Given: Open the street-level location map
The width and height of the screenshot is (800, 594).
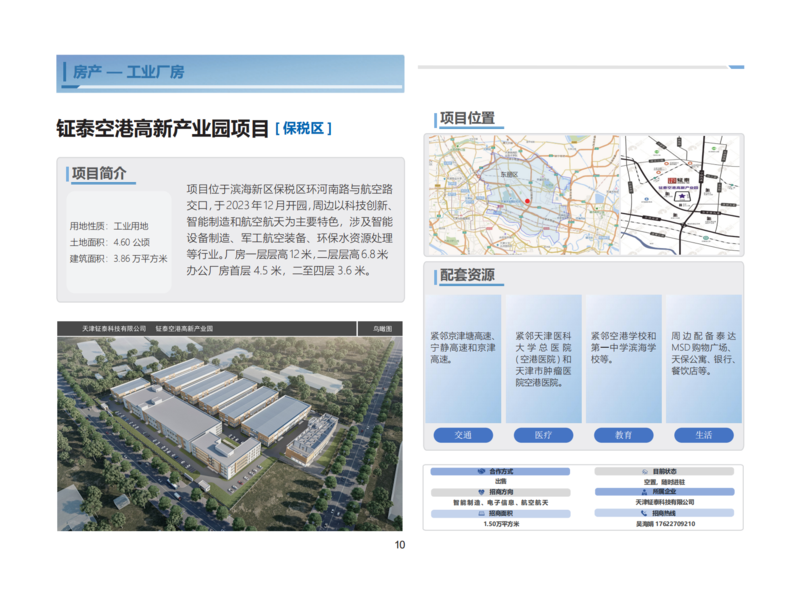Looking at the screenshot, I should pos(681,195).
